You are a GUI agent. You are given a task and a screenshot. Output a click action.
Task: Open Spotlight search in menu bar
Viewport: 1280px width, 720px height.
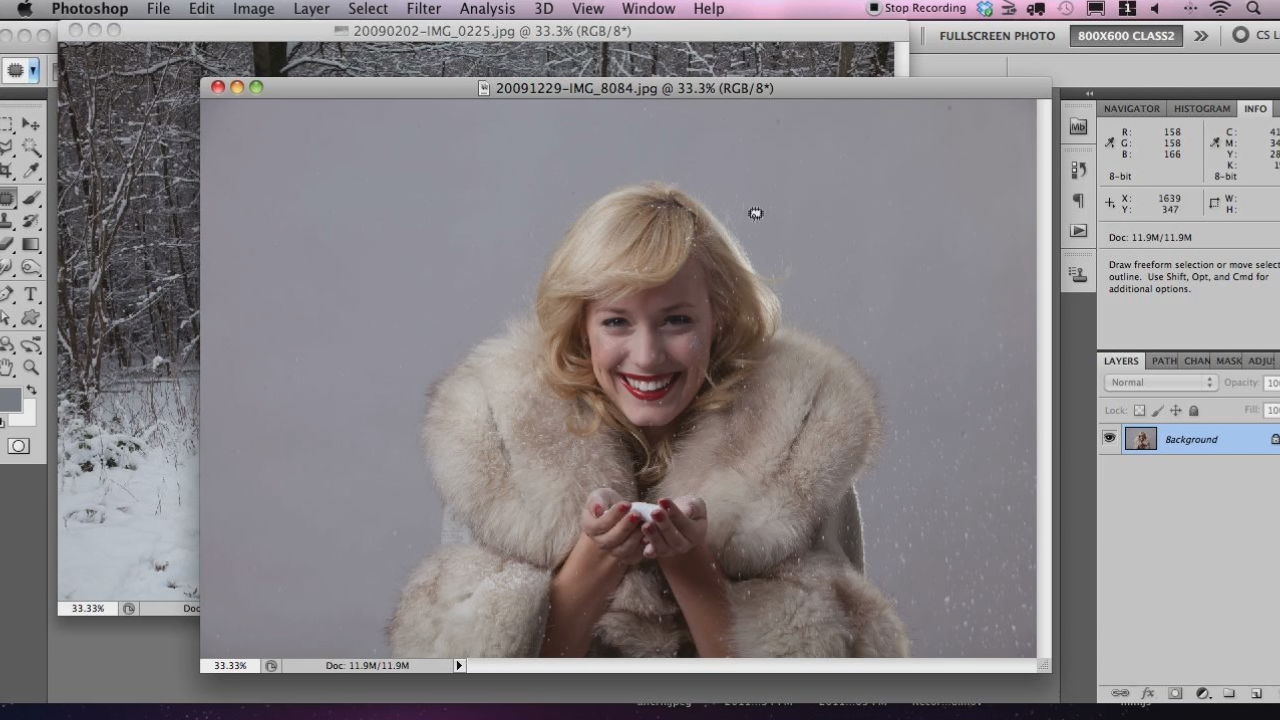(1254, 9)
